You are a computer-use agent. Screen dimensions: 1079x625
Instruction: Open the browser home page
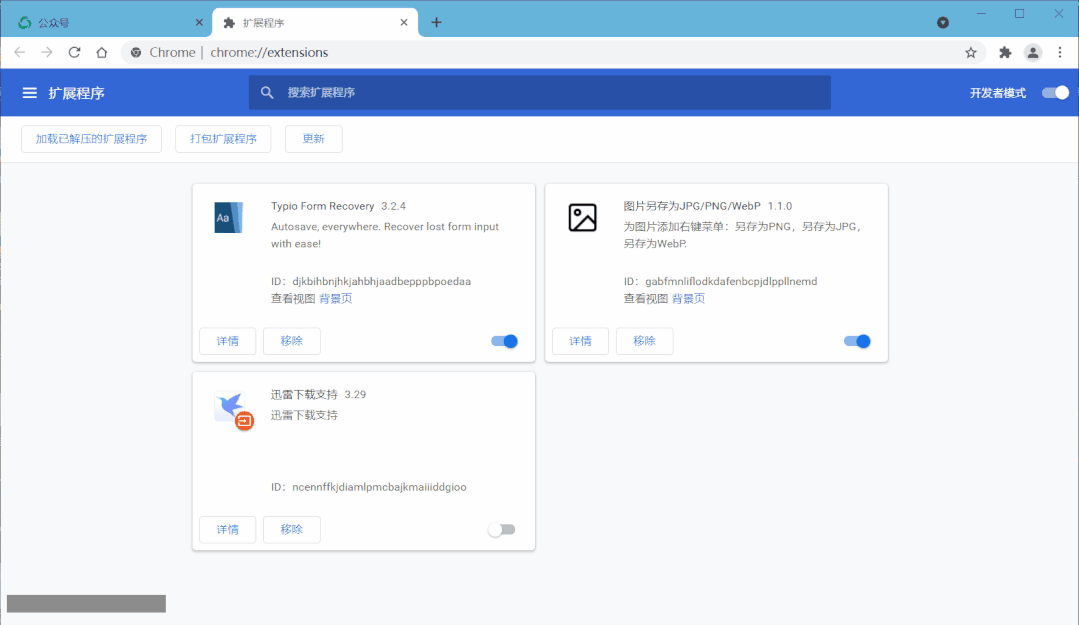pyautogui.click(x=102, y=52)
